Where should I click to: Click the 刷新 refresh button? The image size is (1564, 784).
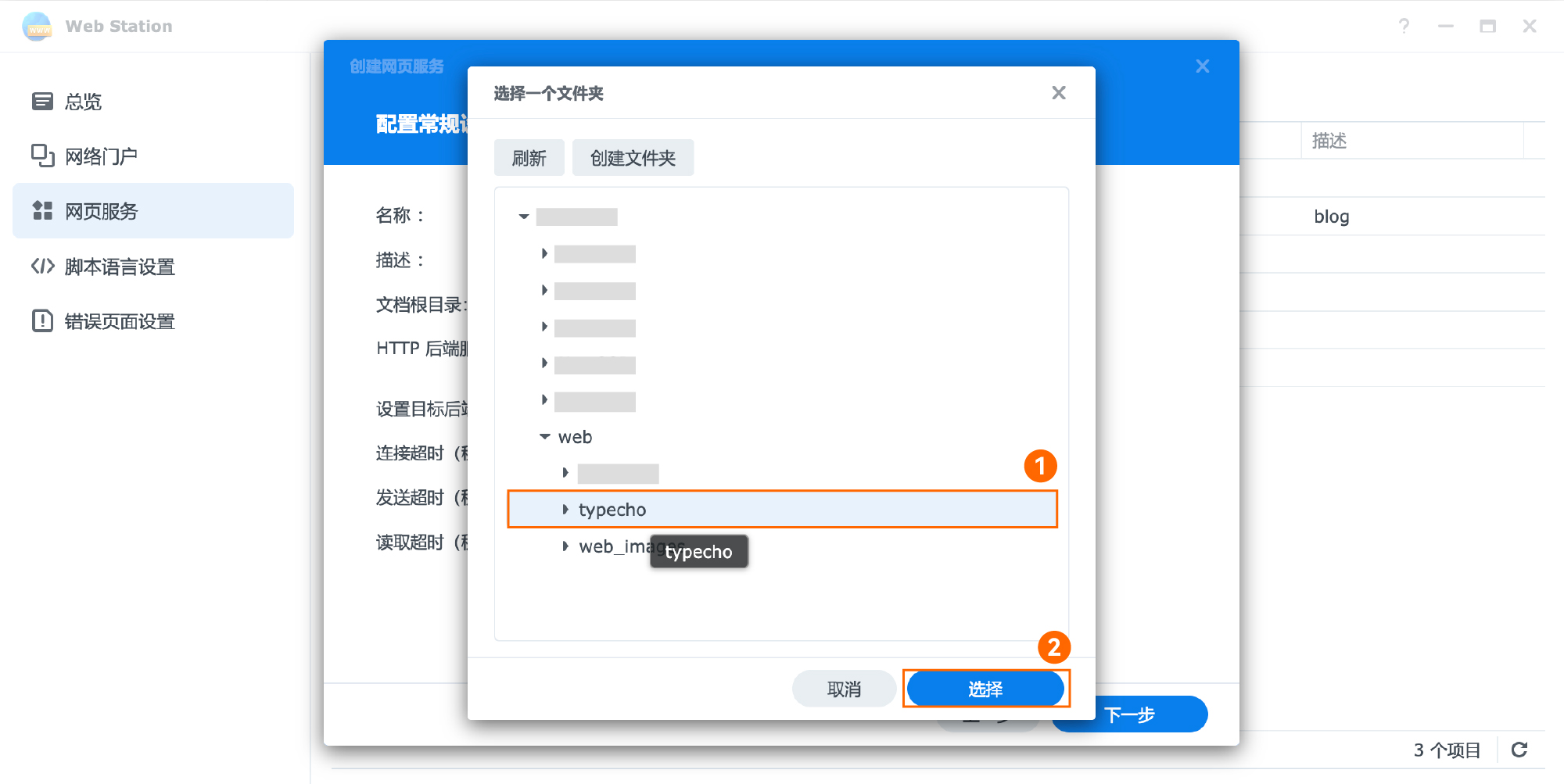pos(529,158)
